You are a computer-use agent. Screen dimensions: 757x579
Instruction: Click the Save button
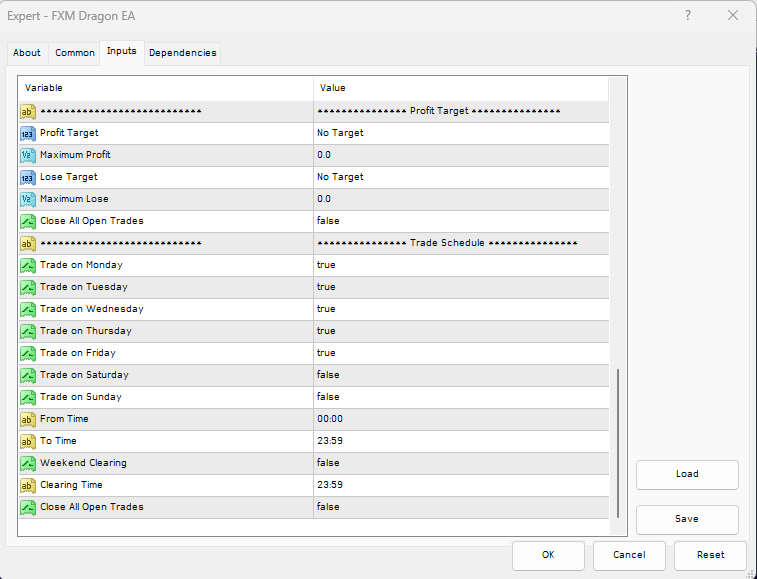[x=687, y=519]
